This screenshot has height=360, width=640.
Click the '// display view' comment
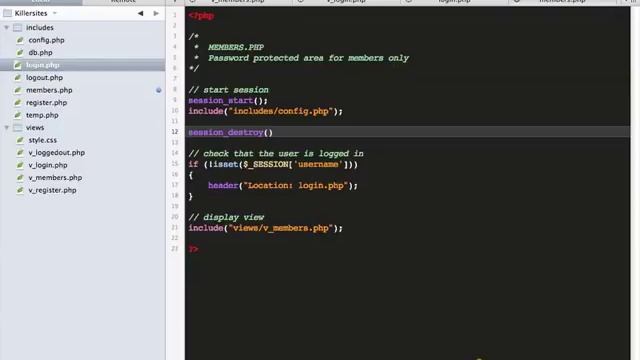point(226,218)
